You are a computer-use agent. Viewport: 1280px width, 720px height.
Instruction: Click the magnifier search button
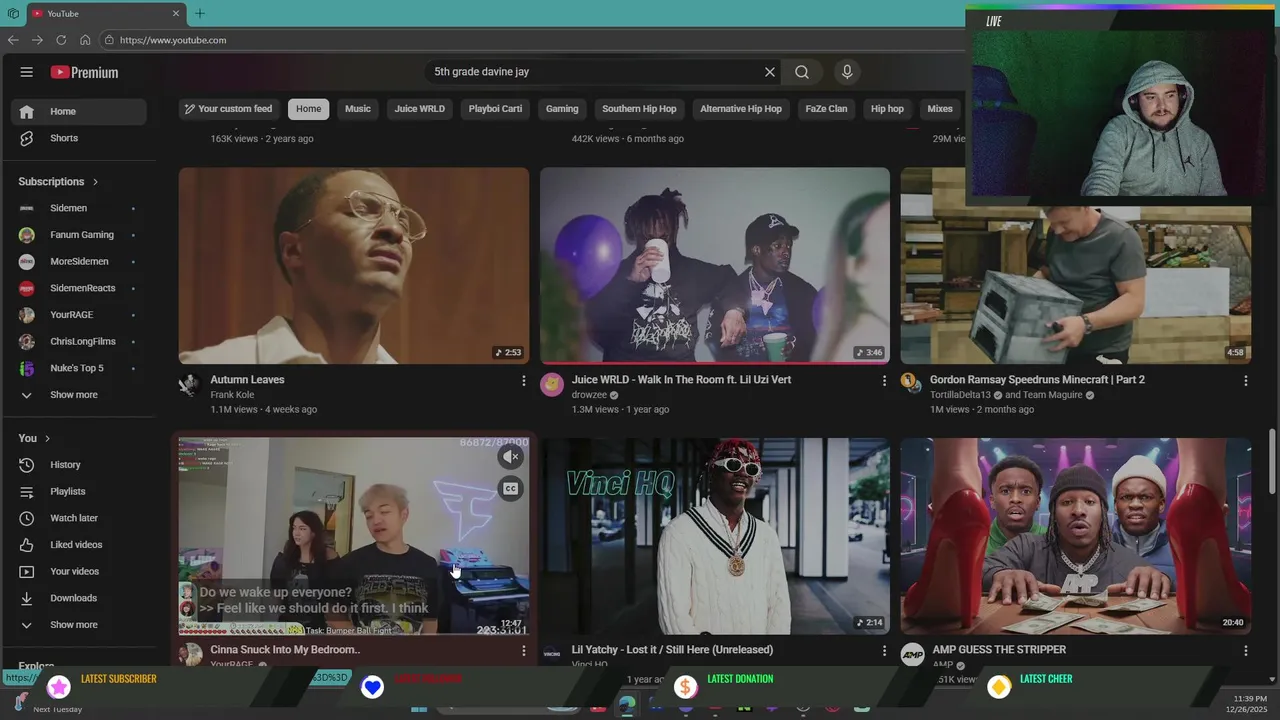coord(802,72)
